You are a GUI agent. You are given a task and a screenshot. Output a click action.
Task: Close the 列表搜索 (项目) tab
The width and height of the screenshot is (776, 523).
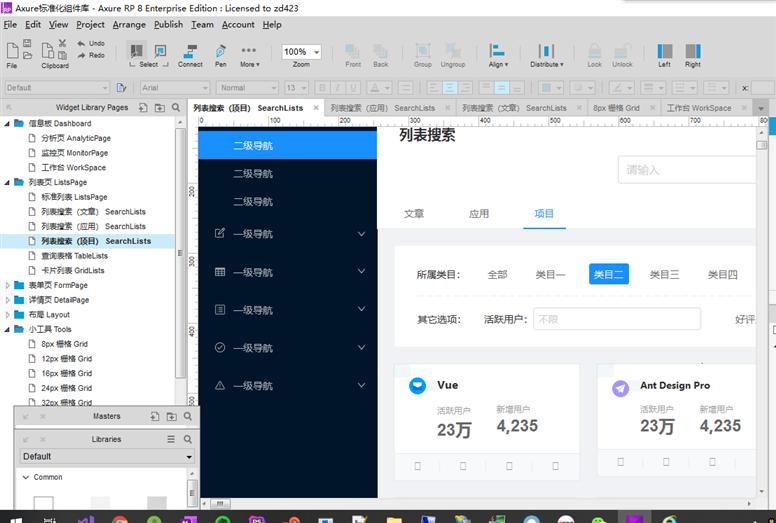[x=316, y=107]
